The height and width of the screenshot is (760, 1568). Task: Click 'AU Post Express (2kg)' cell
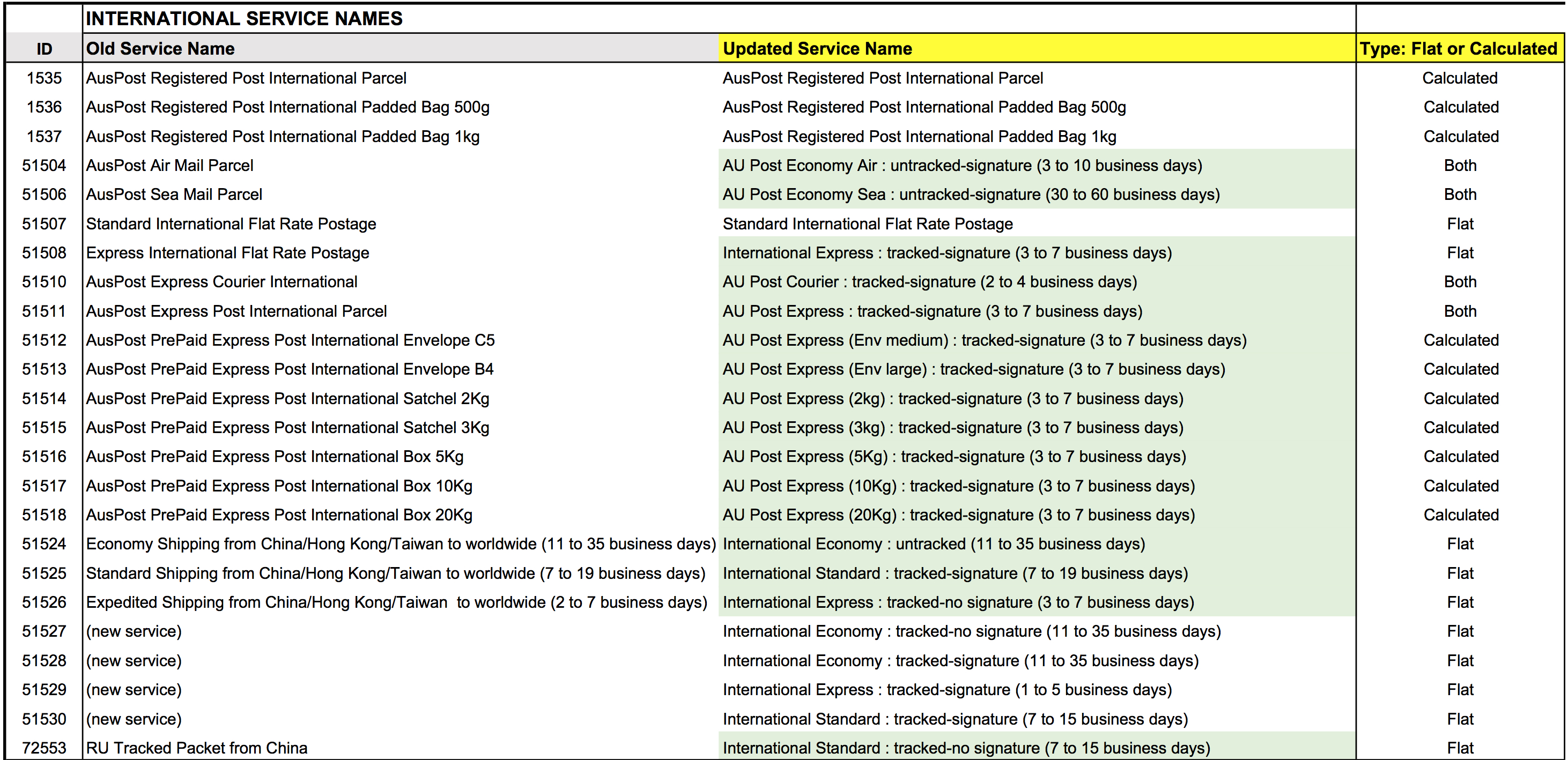(952, 399)
